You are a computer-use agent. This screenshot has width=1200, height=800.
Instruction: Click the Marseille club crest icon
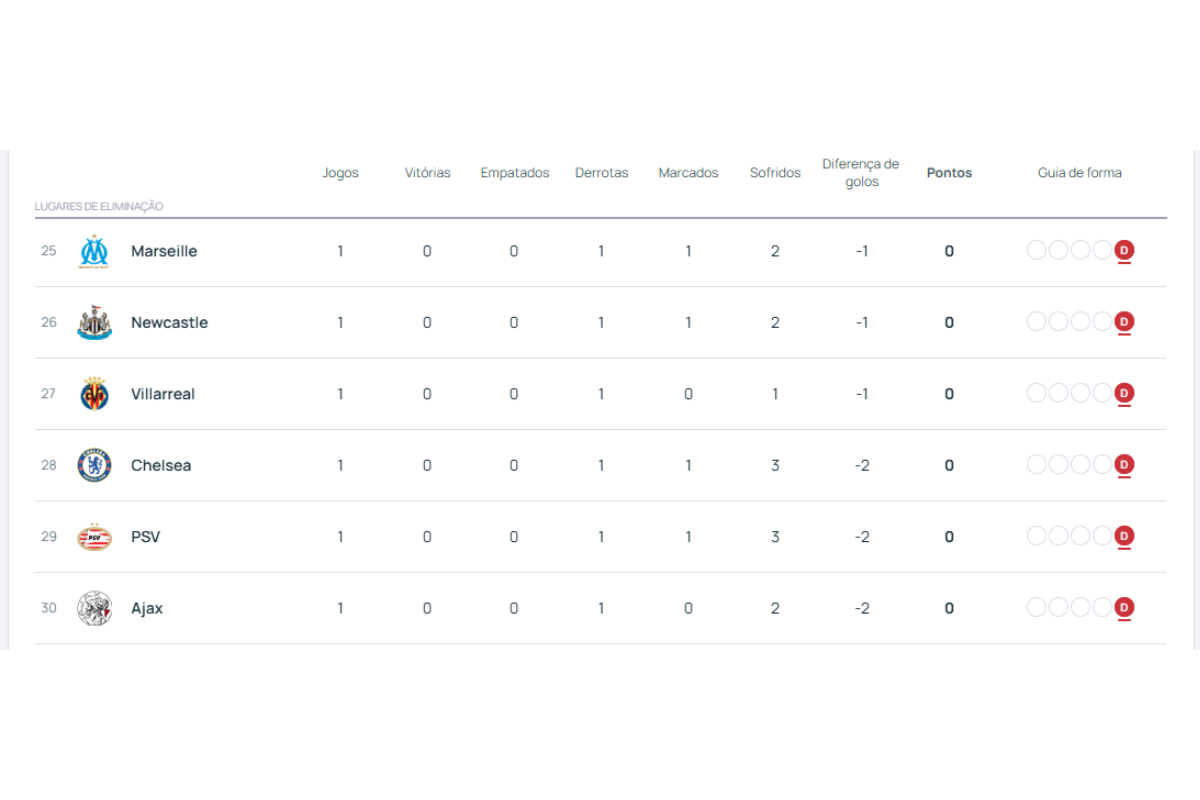[95, 251]
